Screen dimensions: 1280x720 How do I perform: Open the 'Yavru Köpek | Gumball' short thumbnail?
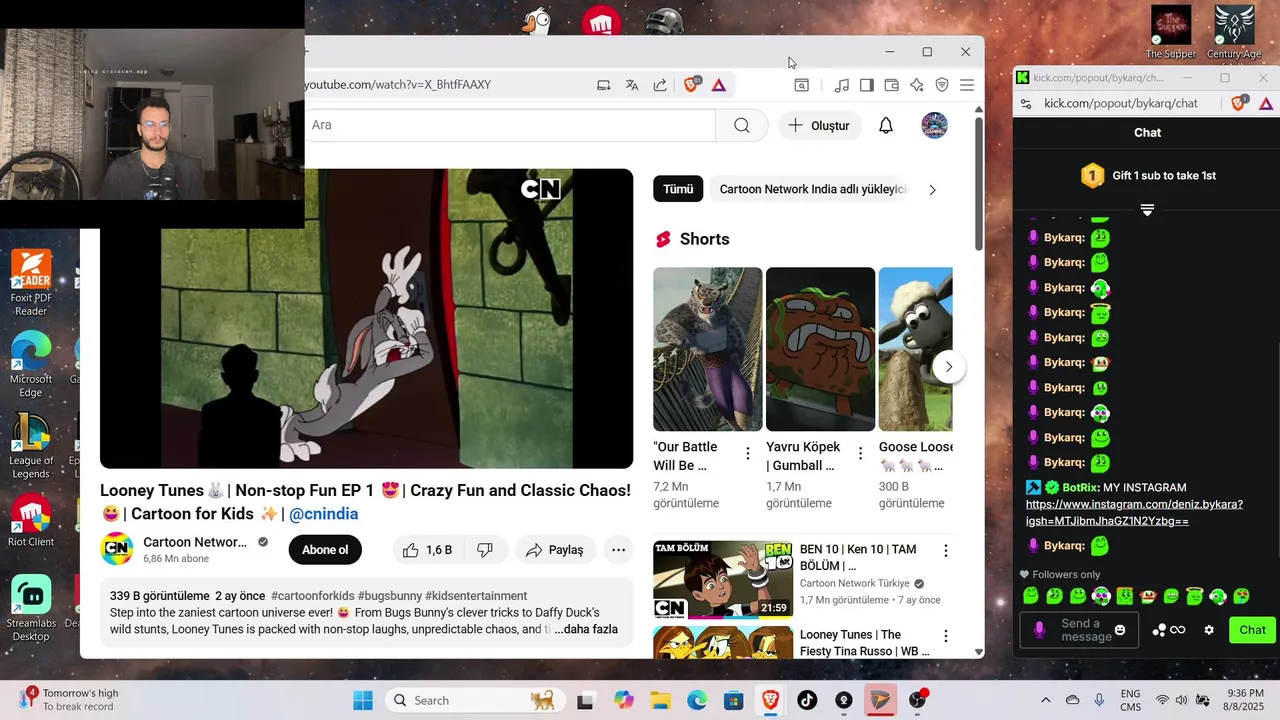820,349
